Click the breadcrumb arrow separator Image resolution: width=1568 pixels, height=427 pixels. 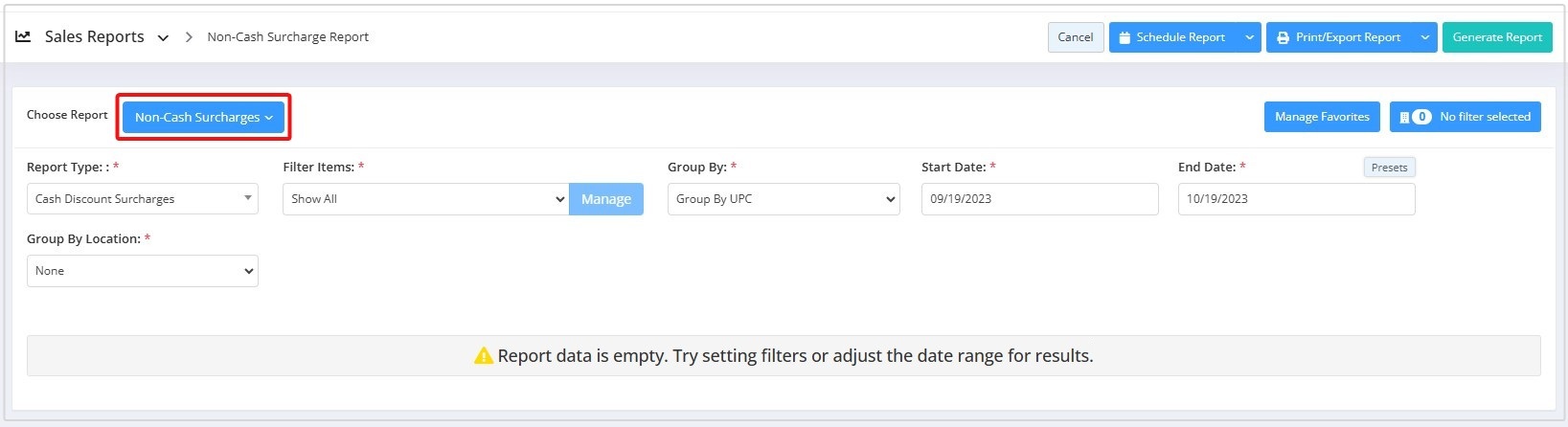pyautogui.click(x=189, y=37)
